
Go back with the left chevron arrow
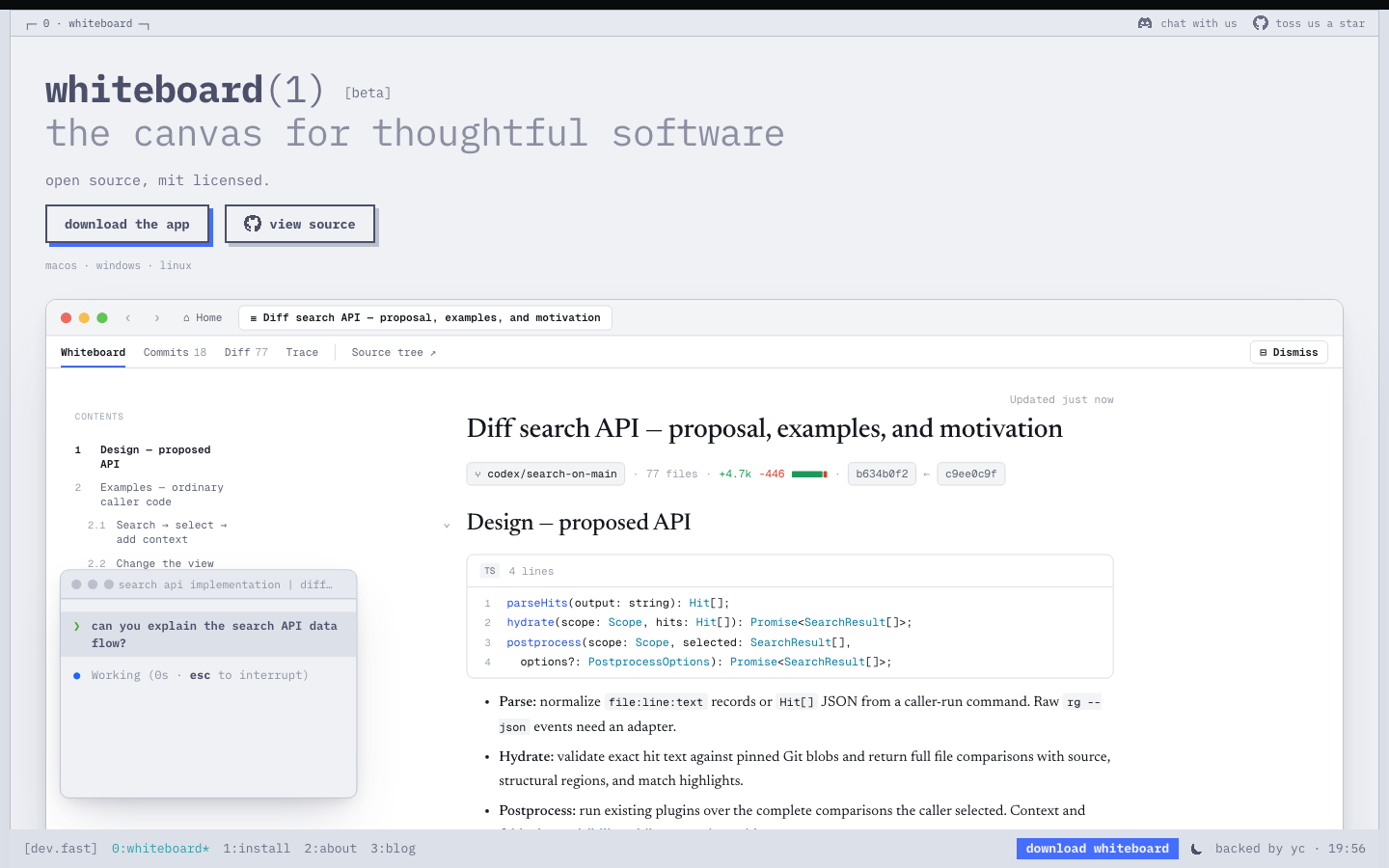pyautogui.click(x=127, y=317)
